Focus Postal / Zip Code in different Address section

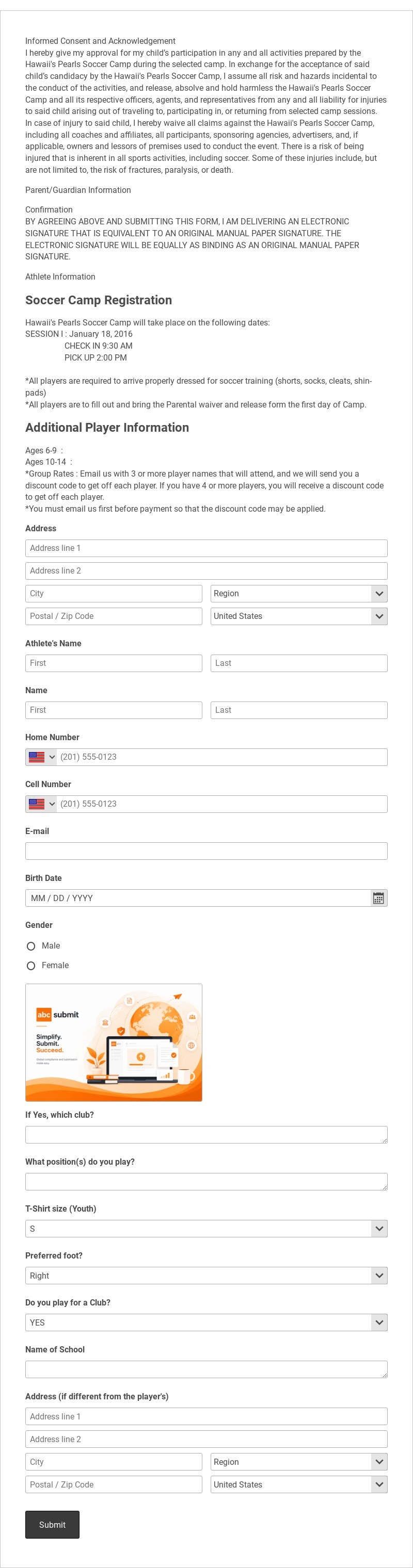pos(114,1484)
